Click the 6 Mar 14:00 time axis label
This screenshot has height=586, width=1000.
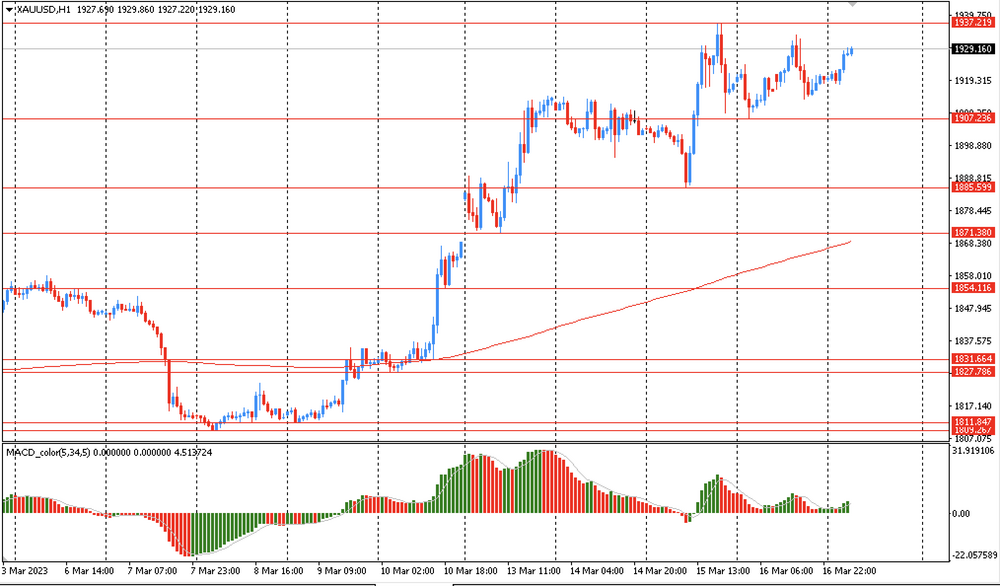tap(88, 570)
